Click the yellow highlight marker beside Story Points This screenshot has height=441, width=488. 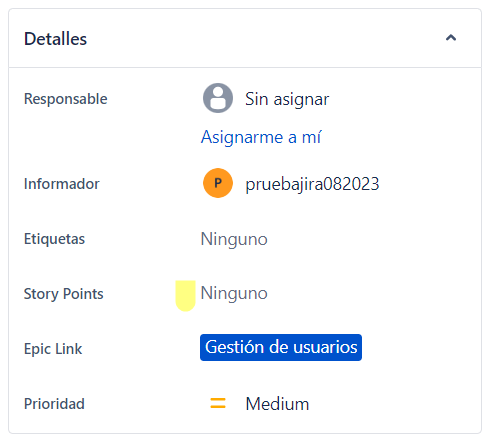(185, 296)
